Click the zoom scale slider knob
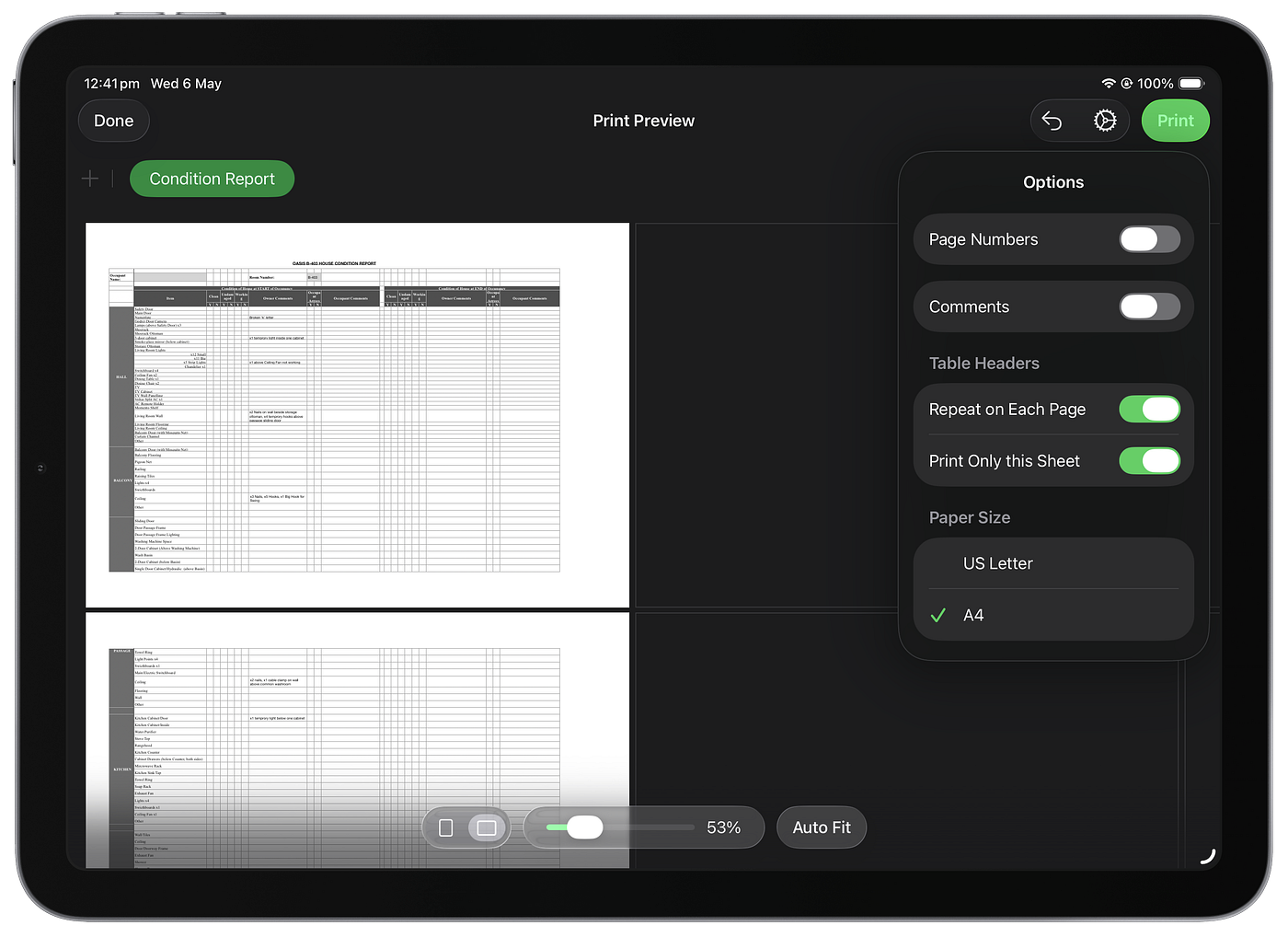The width and height of the screenshot is (1288, 937). coord(584,827)
